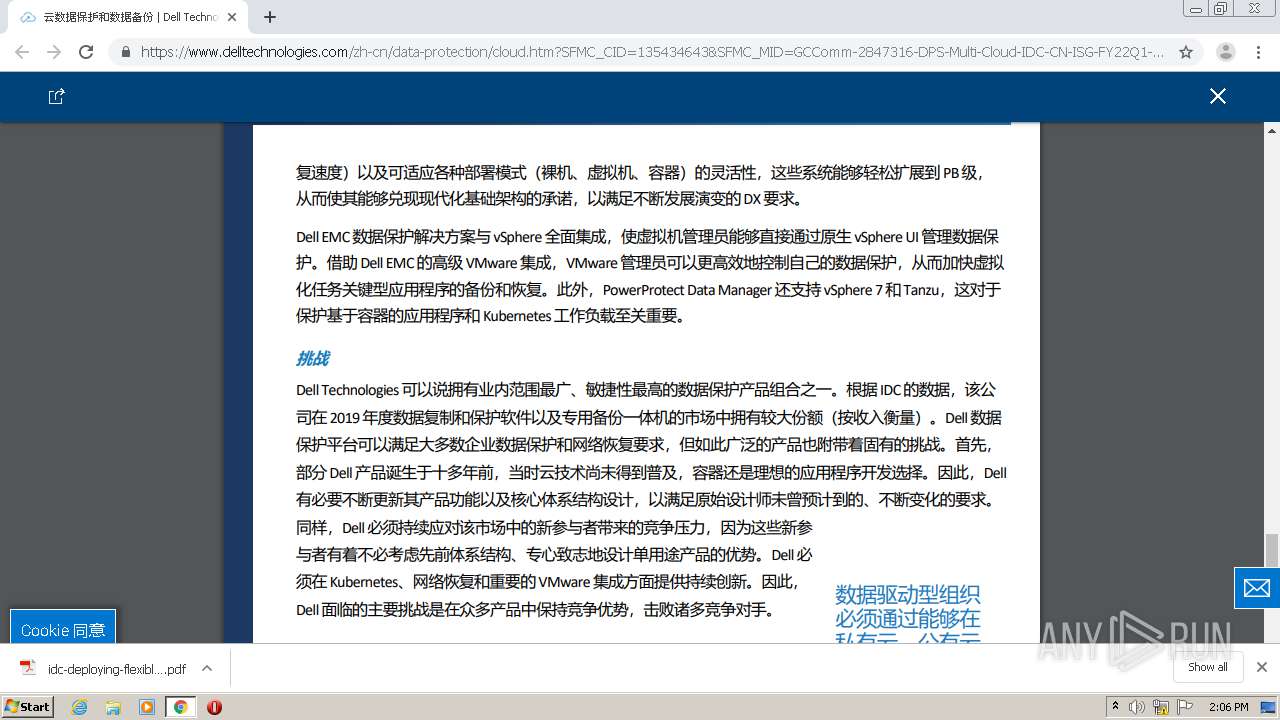Reload the current page
The height and width of the screenshot is (720, 1280).
tap(86, 52)
